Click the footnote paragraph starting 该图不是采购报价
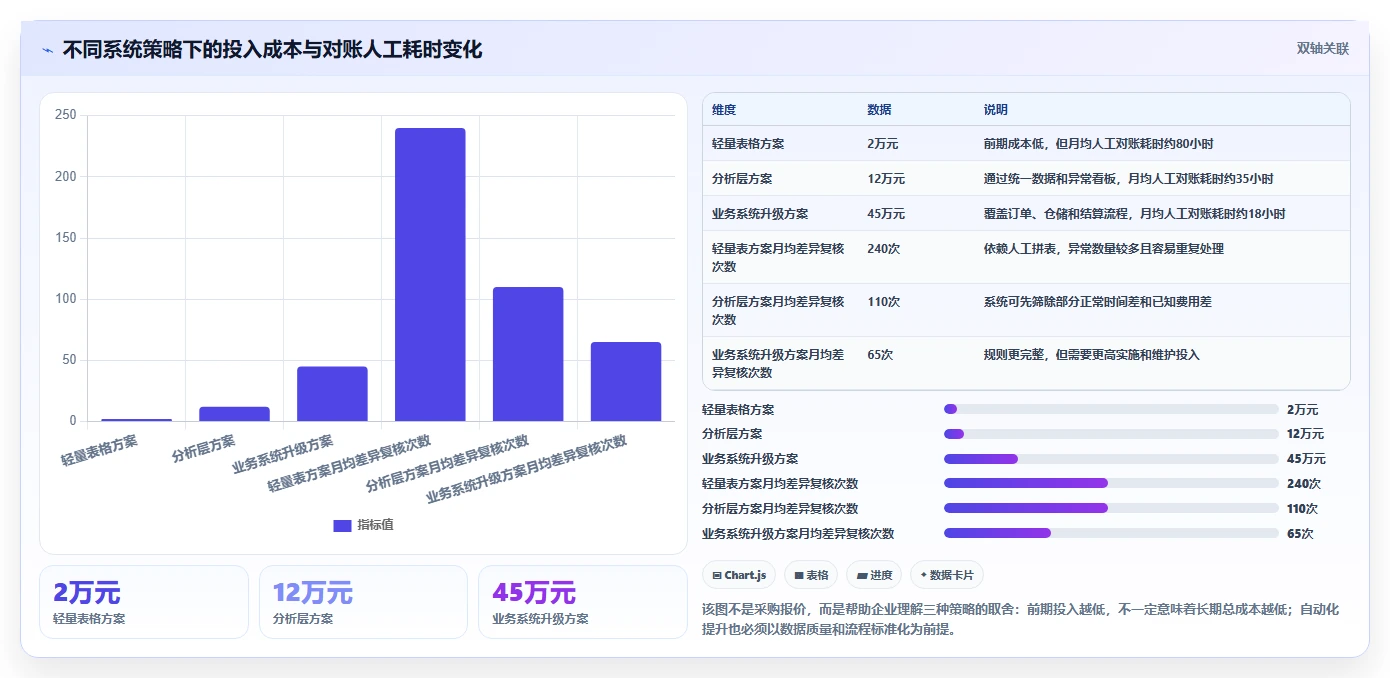Screen dimensions: 1390x678 pyautogui.click(x=1020, y=620)
